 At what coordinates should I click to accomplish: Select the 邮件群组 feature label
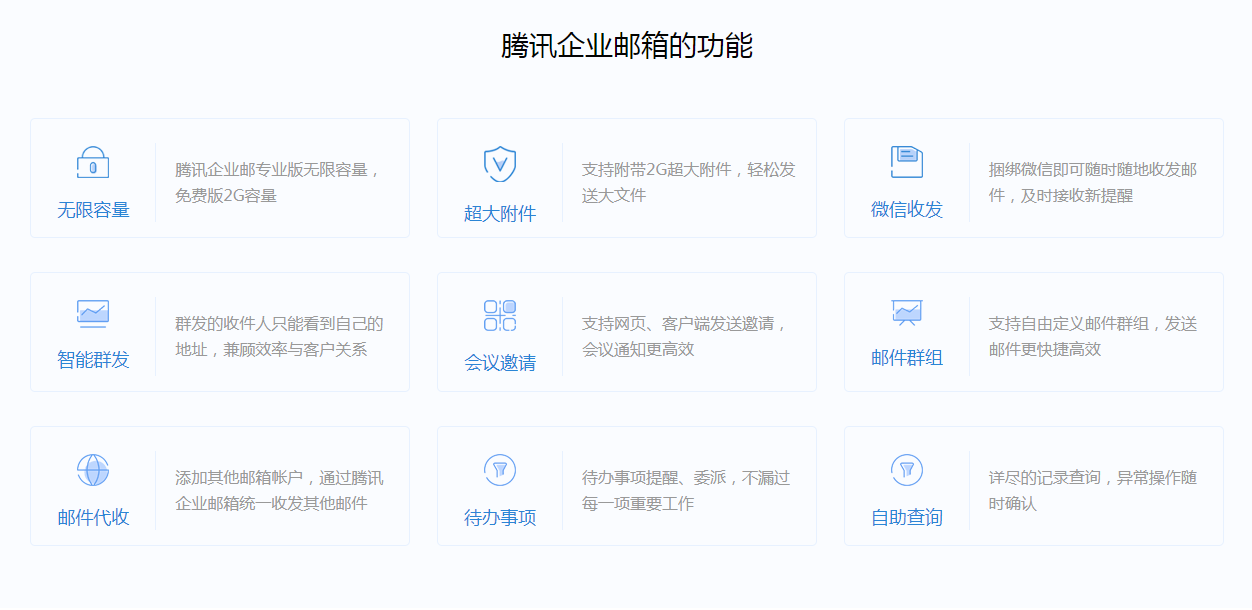point(907,358)
